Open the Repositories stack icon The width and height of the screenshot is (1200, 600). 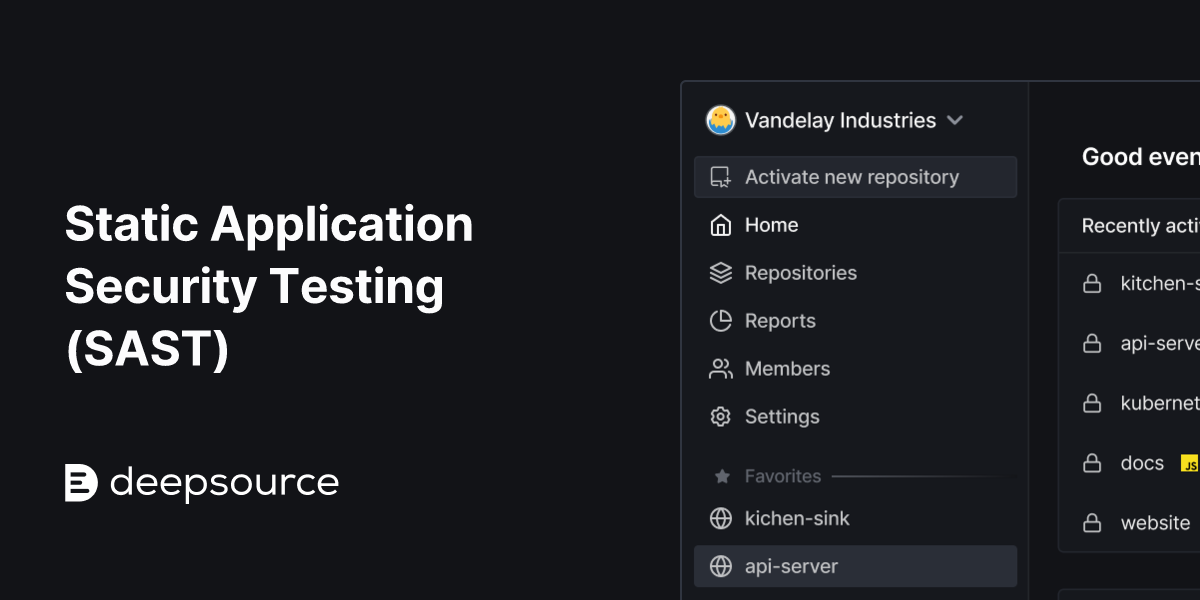pos(720,273)
